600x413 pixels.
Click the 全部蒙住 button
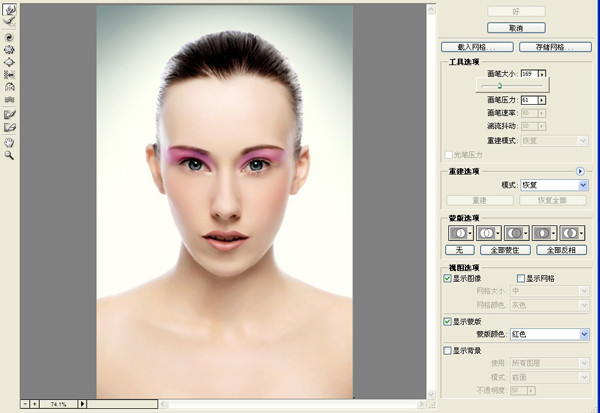[505, 250]
